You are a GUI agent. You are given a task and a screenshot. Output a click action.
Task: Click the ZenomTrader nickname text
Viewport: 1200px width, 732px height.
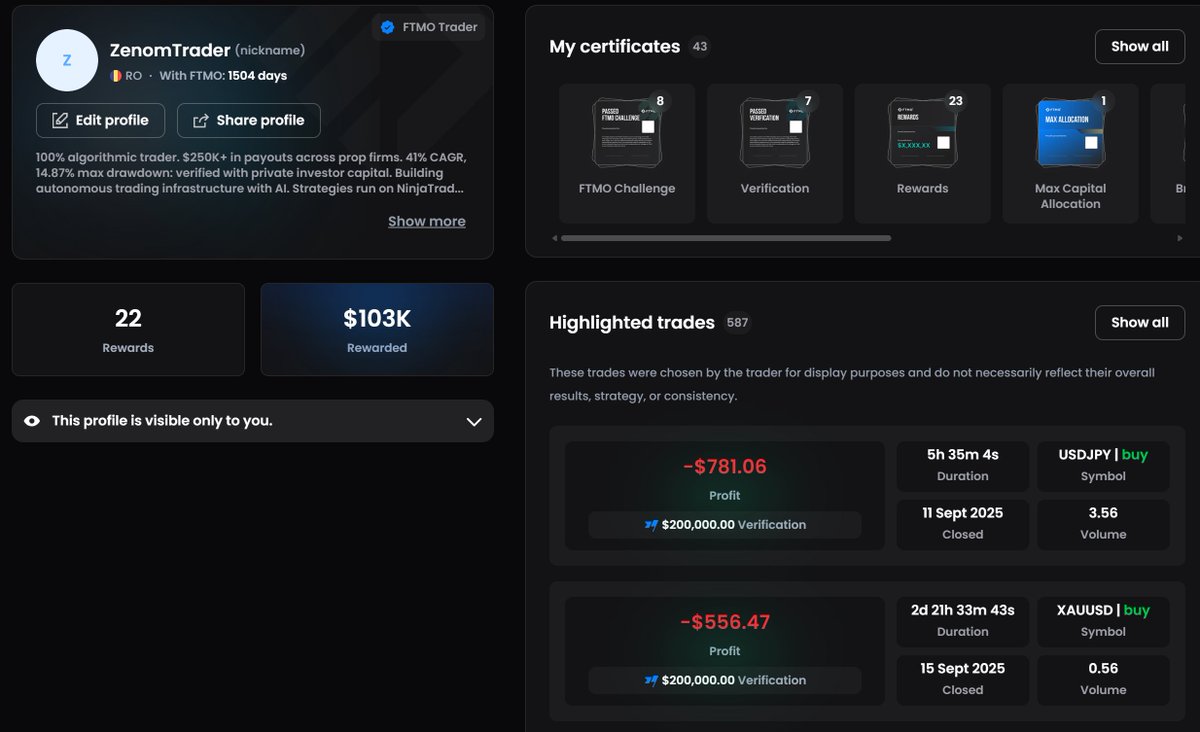[x=170, y=50]
